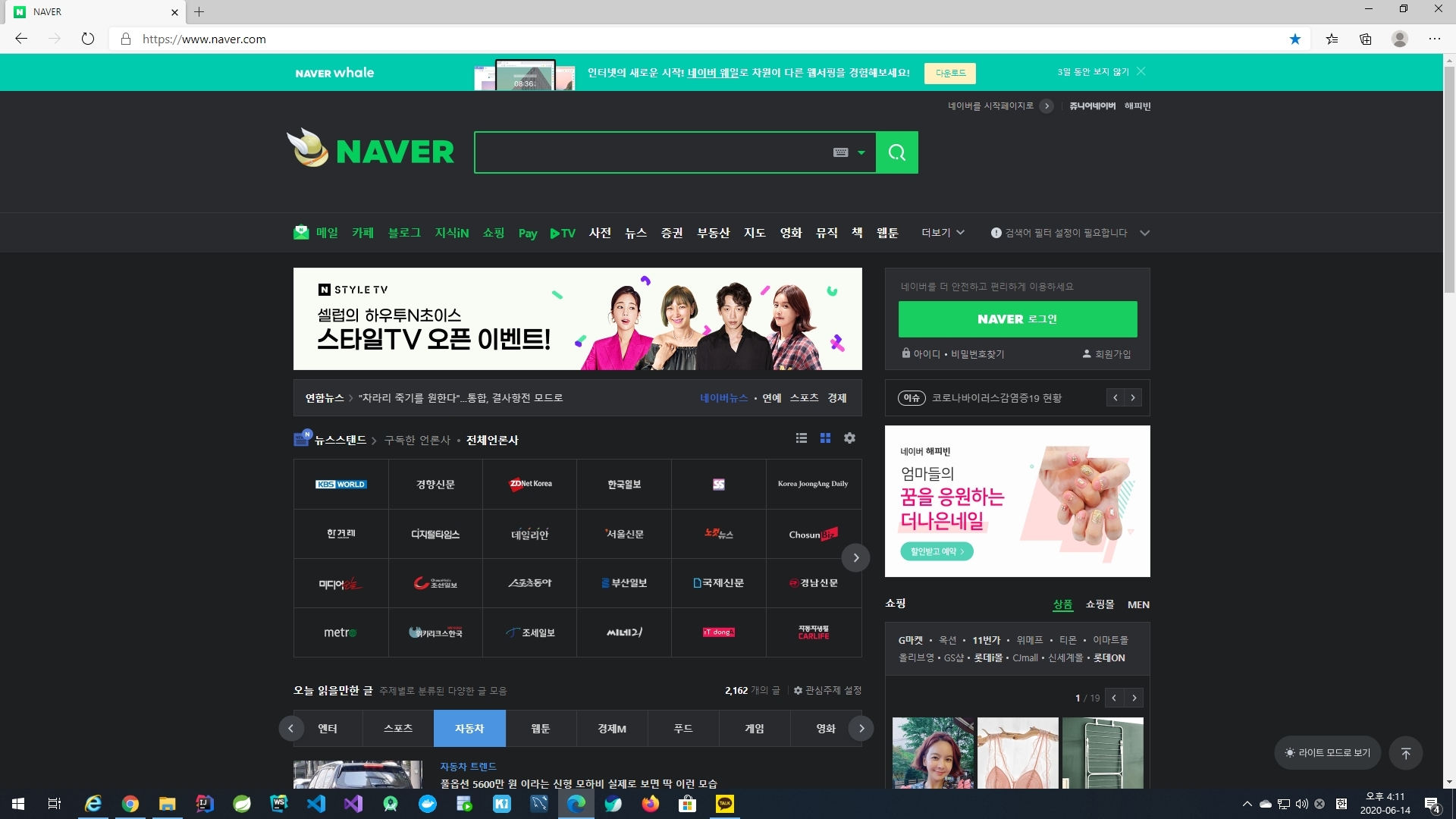Switch newsstand to list view icon
Image resolution: width=1456 pixels, height=819 pixels.
pyautogui.click(x=801, y=438)
